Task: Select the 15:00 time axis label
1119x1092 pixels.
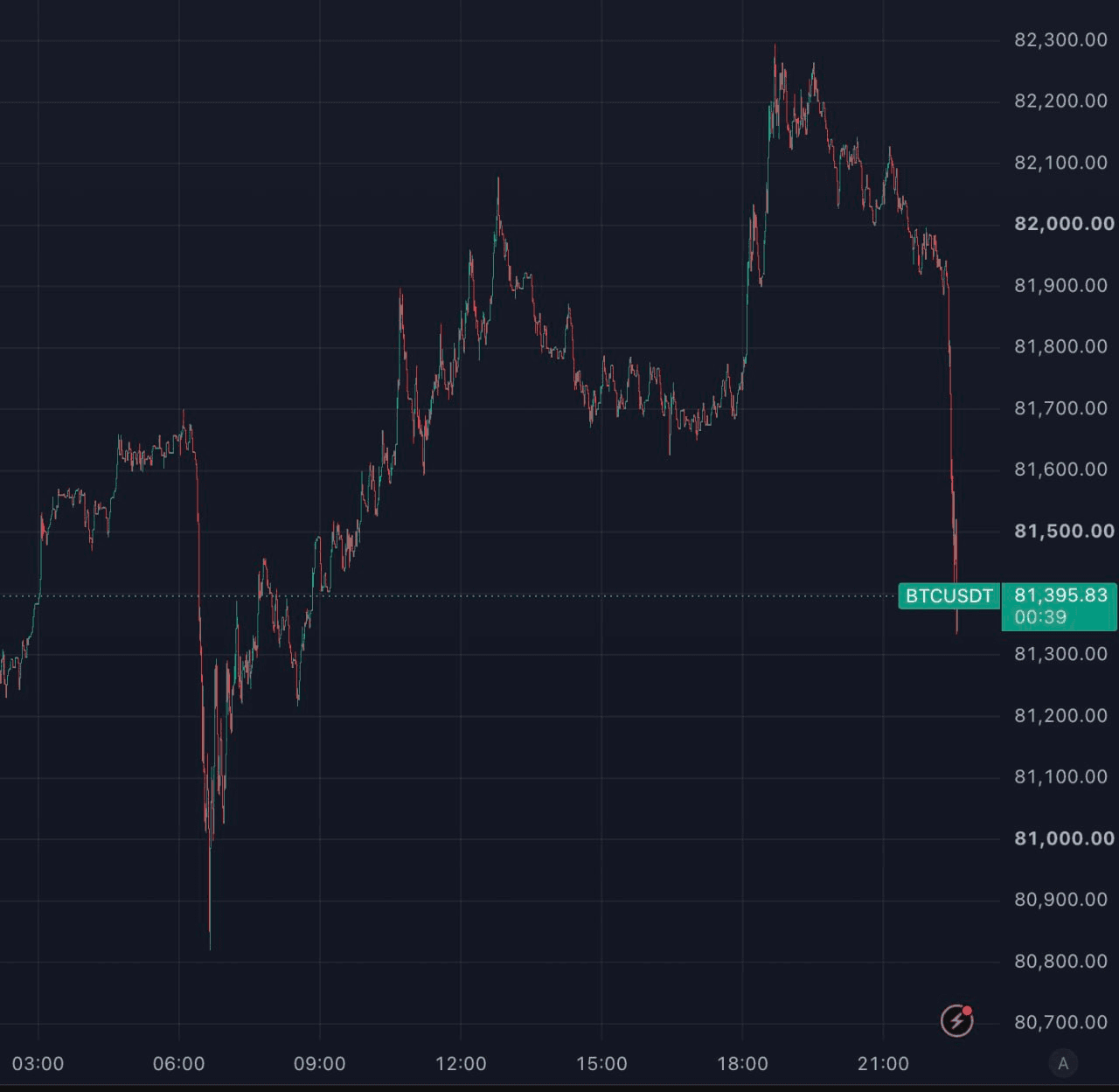Action: tap(601, 1064)
